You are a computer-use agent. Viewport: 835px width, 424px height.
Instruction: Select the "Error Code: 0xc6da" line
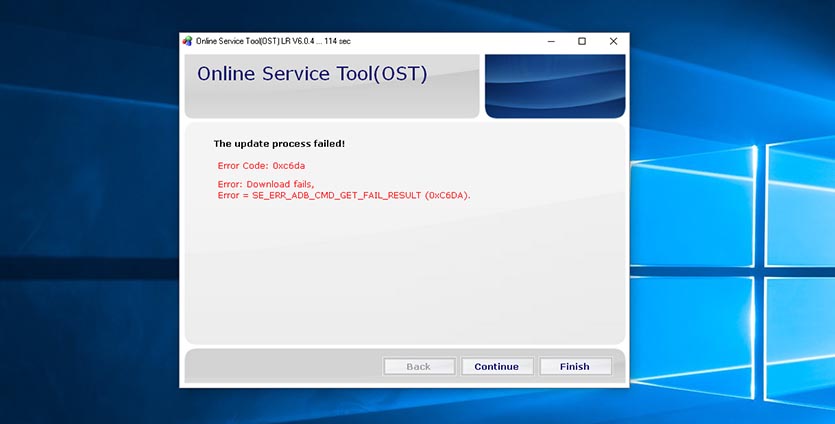(x=261, y=166)
